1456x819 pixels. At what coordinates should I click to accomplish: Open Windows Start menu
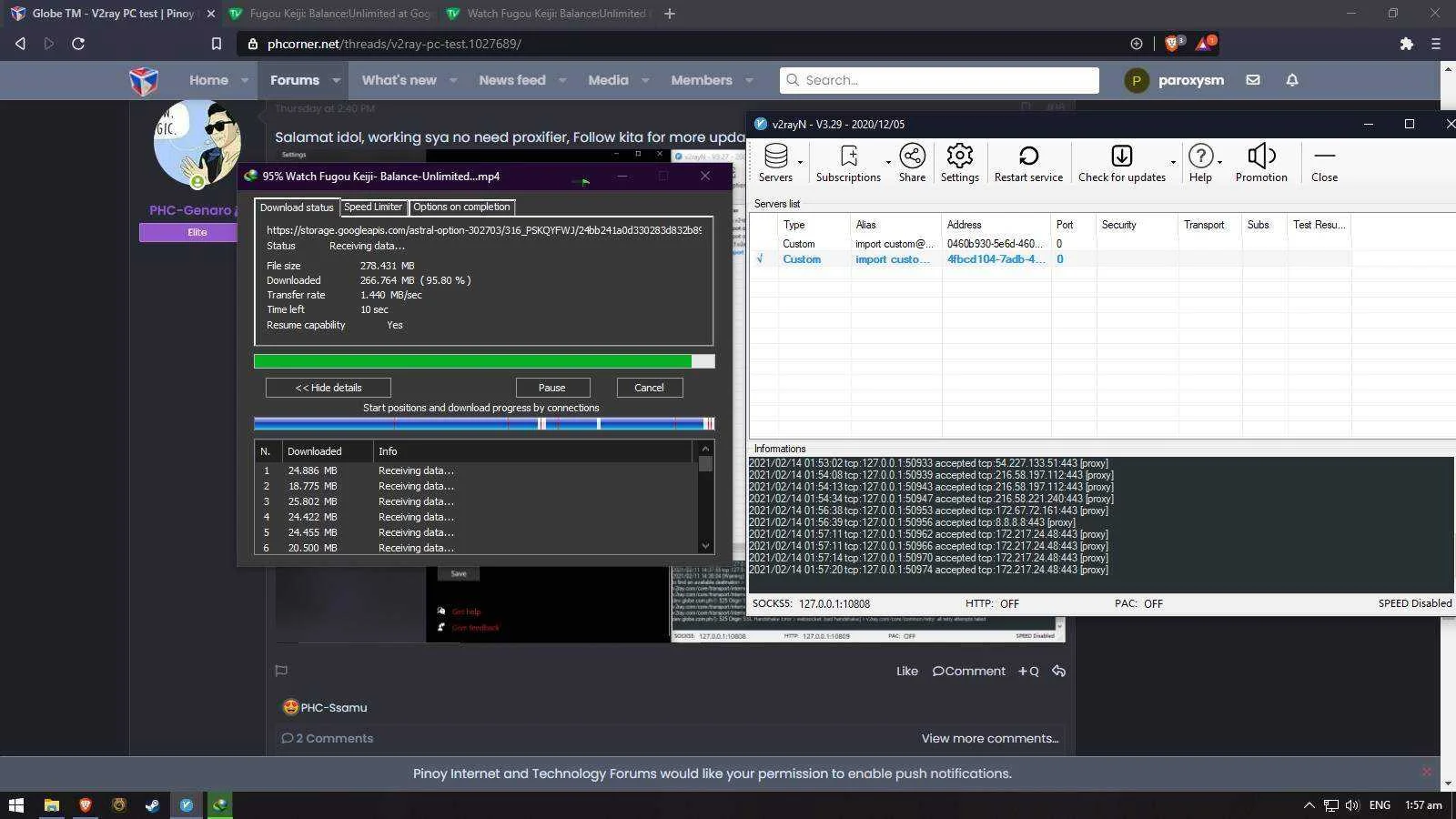coord(15,804)
